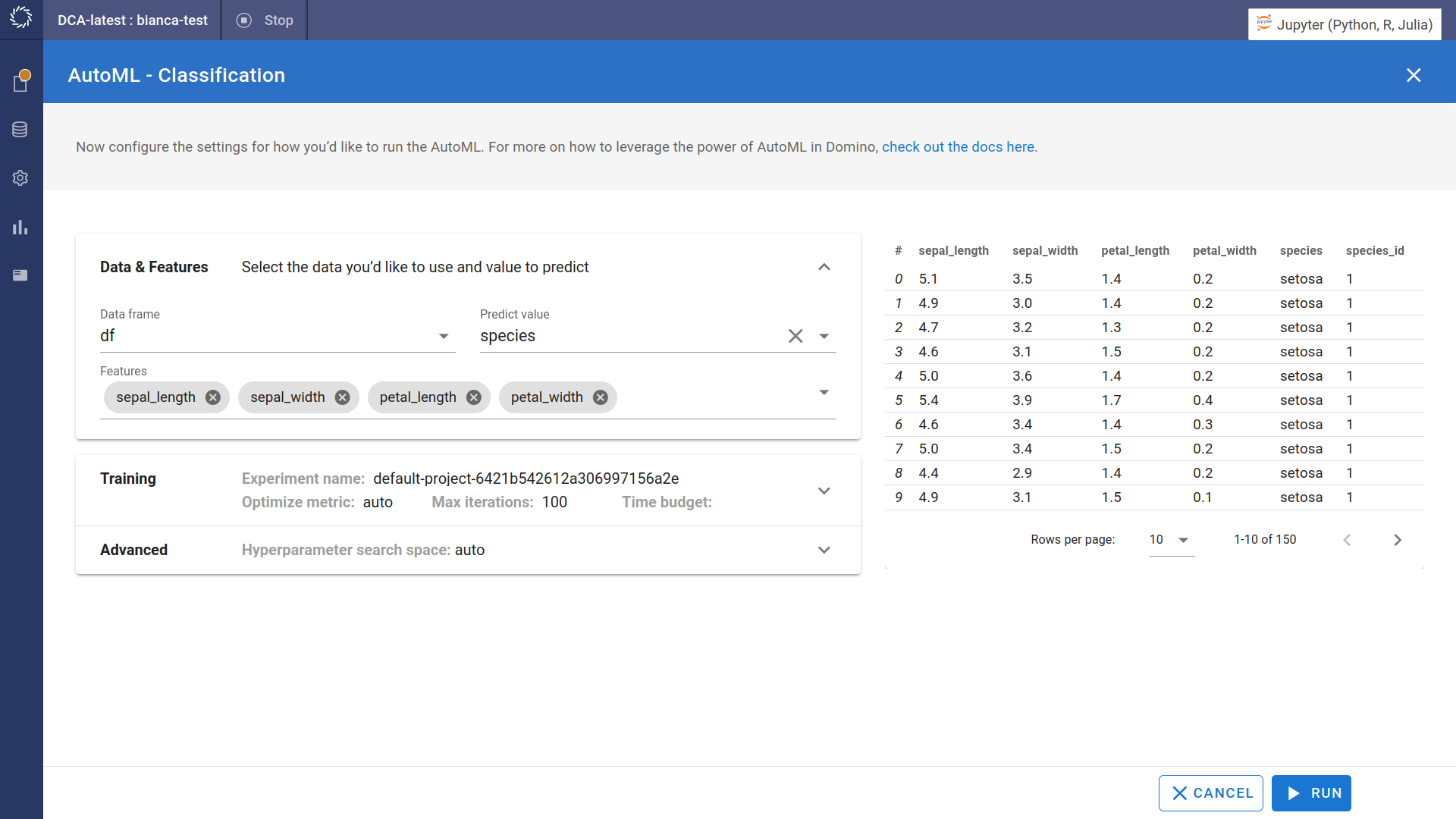Click the petal_width column header
The height and width of the screenshot is (819, 1456).
(1225, 251)
